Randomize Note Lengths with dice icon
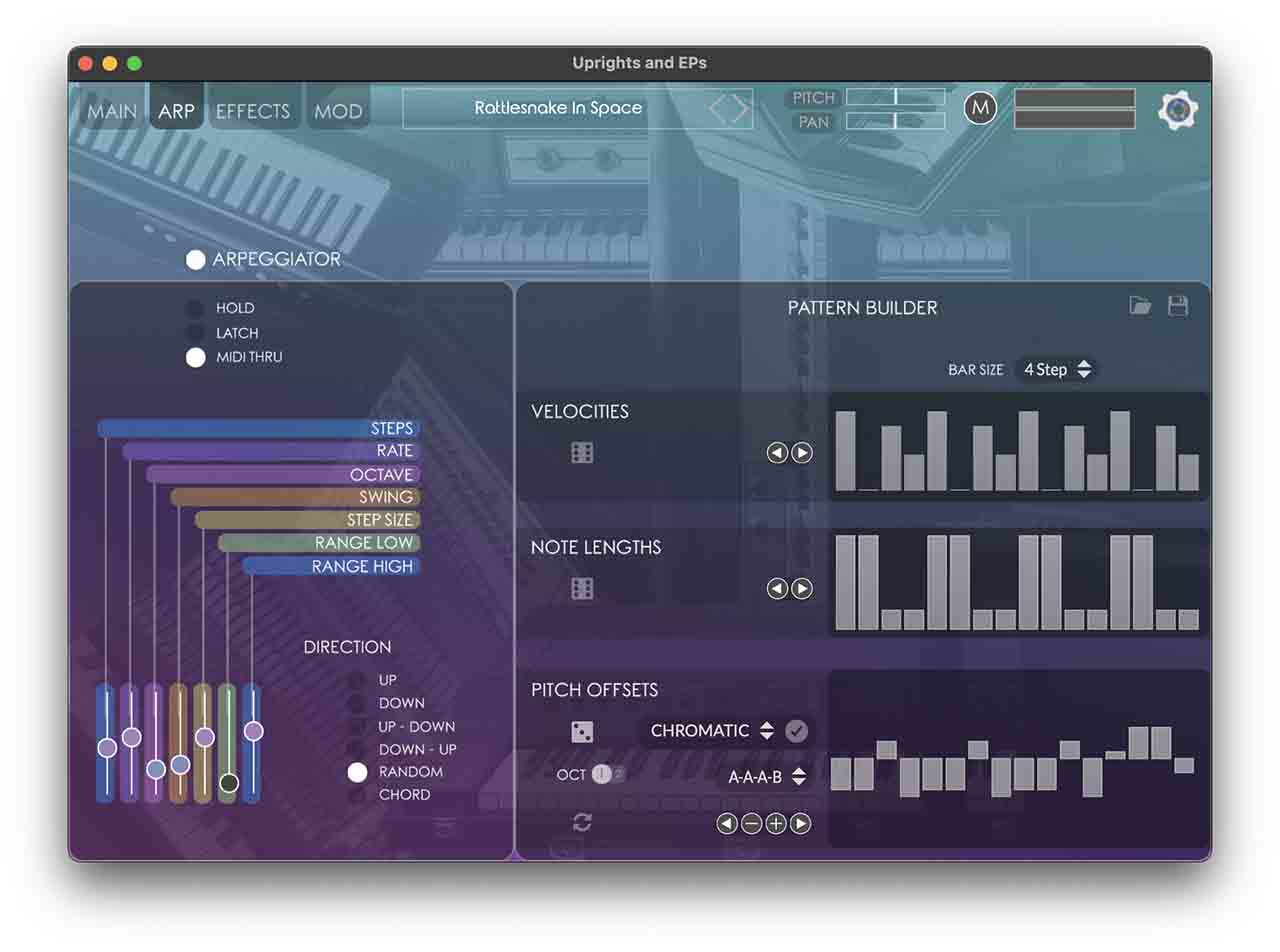The height and width of the screenshot is (952, 1280). coord(582,589)
